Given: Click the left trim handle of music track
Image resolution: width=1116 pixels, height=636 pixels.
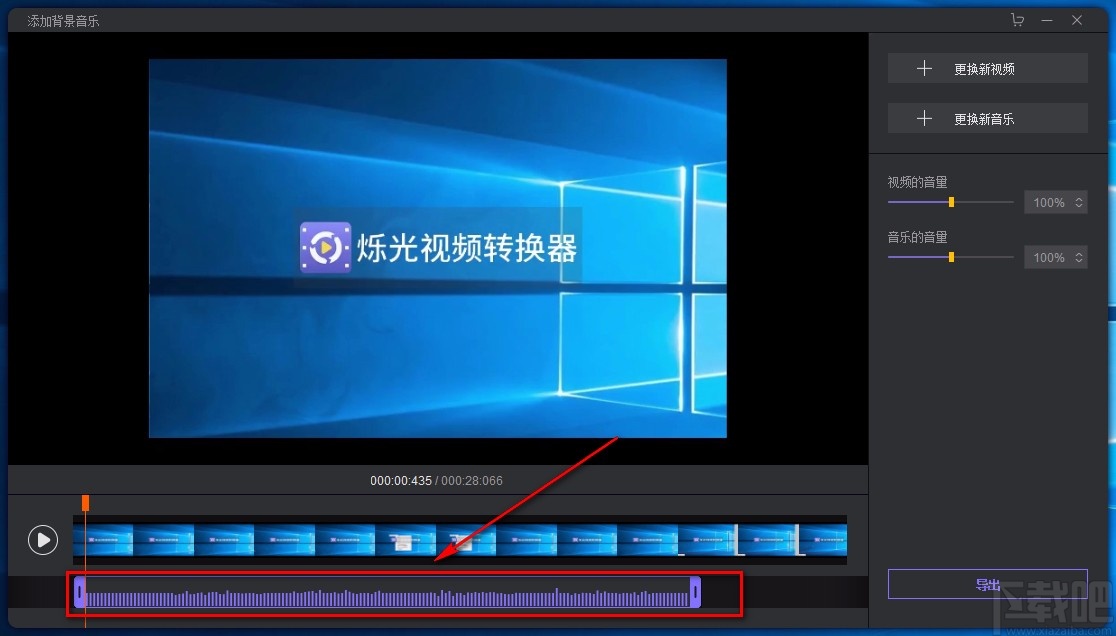Looking at the screenshot, I should point(79,592).
